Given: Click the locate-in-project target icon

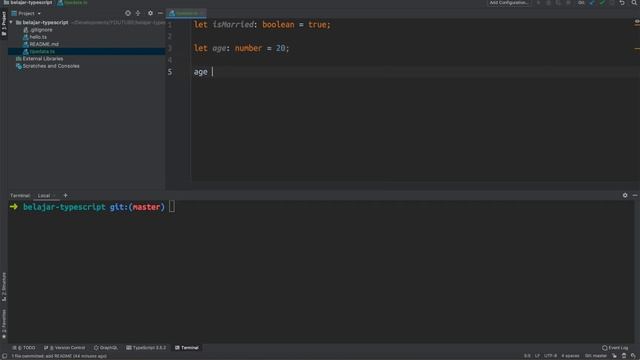Looking at the screenshot, I should pyautogui.click(x=128, y=13).
